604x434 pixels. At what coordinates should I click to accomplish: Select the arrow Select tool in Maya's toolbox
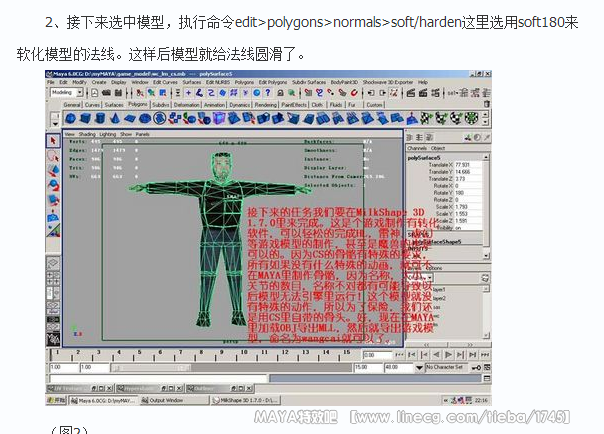(x=53, y=141)
